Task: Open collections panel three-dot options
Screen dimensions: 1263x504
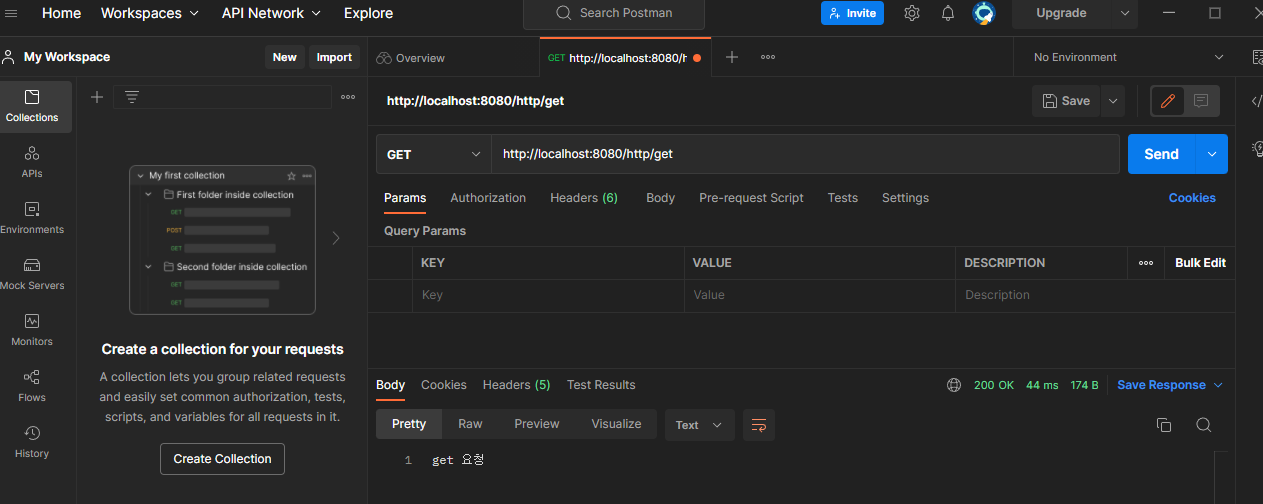Action: pos(348,97)
